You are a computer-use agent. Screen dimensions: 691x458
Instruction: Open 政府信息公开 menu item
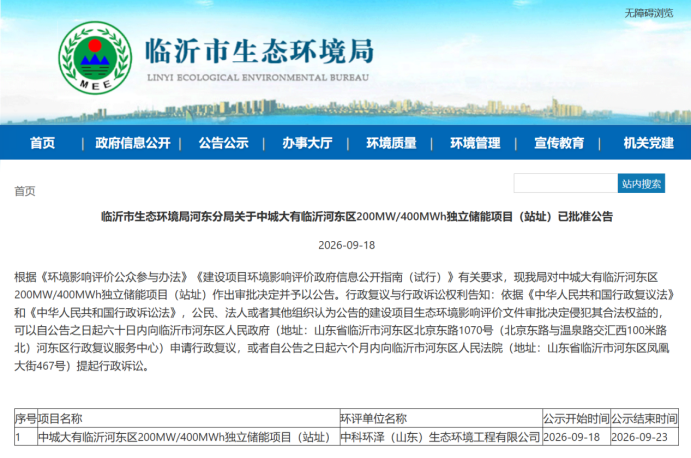tap(133, 143)
